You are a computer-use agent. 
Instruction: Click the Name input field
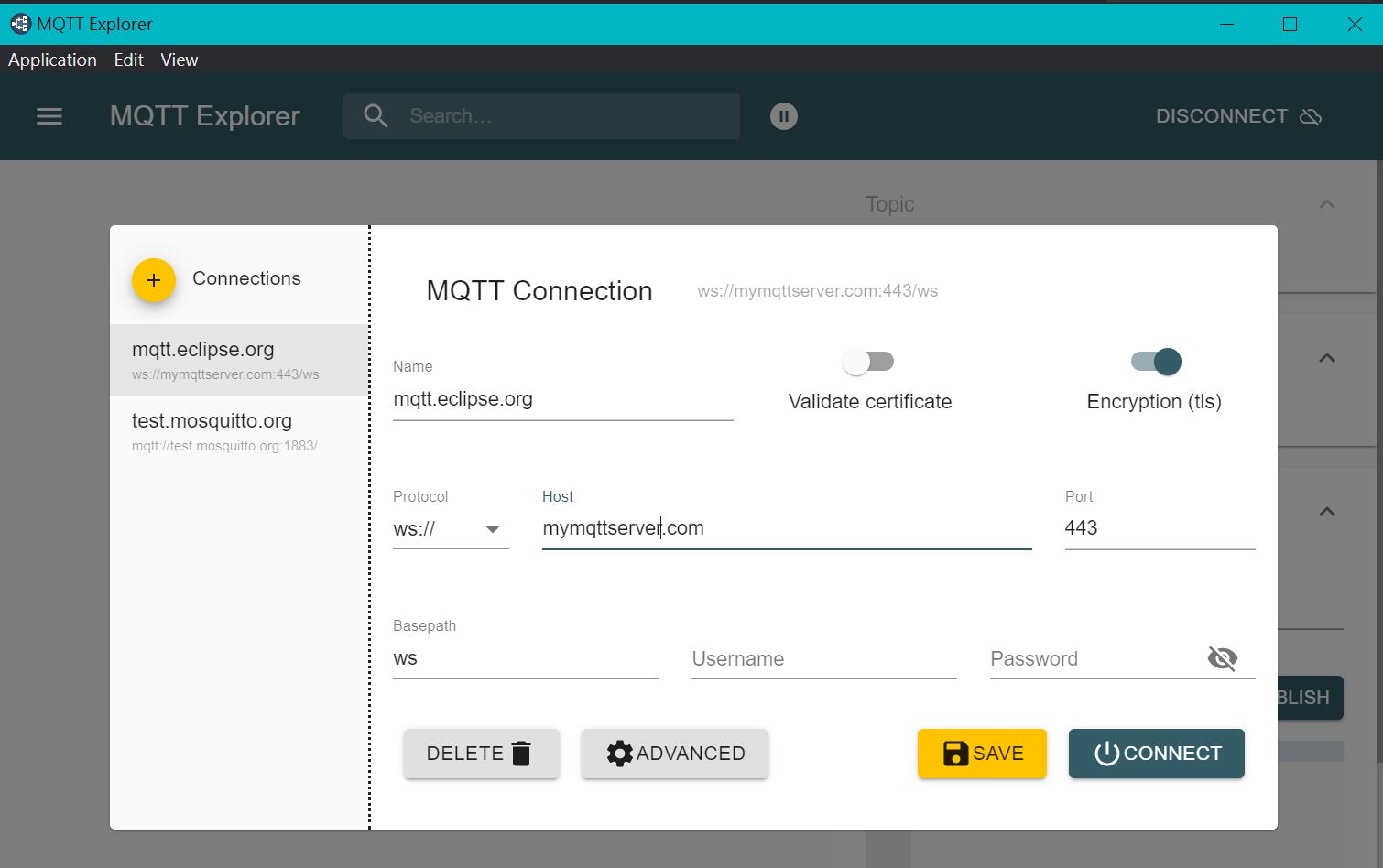coord(562,400)
